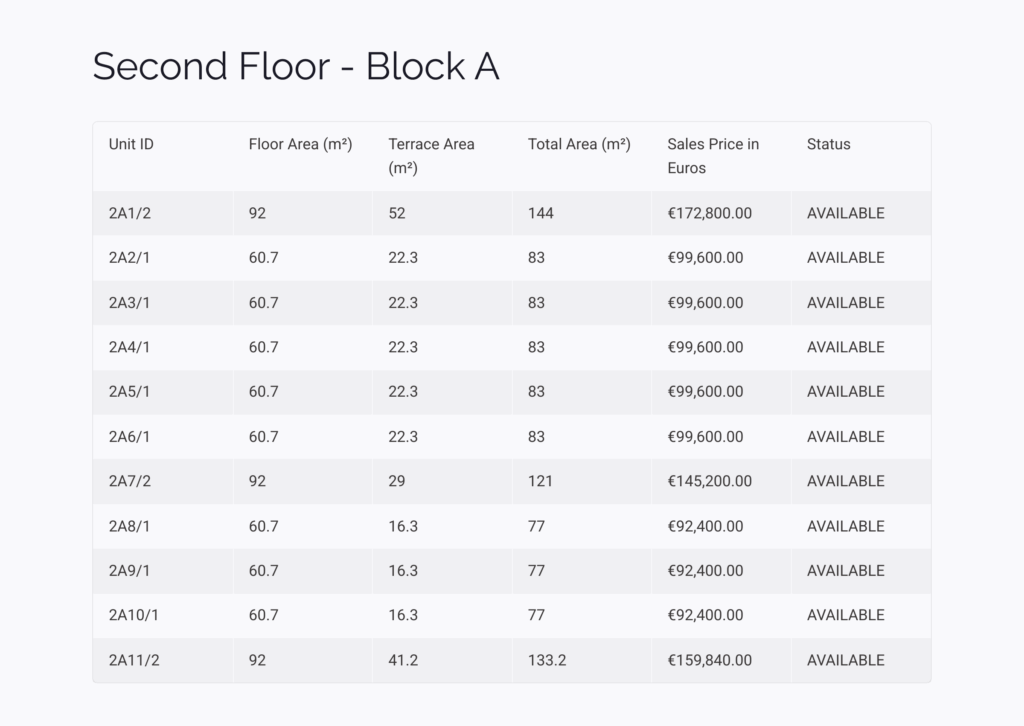Viewport: 1024px width, 726px height.
Task: Select the €145,200.00 price value
Action: 709,481
